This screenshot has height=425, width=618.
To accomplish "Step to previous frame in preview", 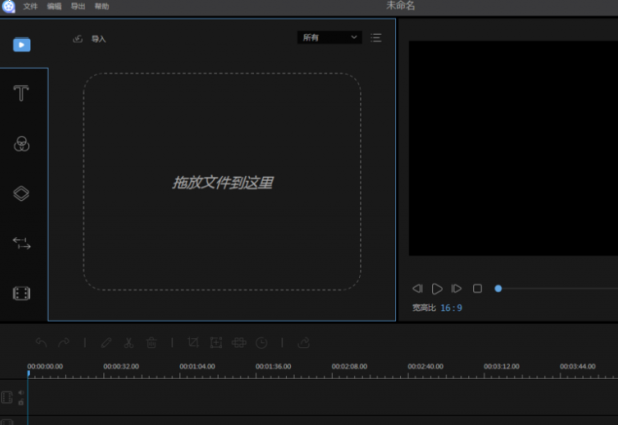I will tap(417, 289).
